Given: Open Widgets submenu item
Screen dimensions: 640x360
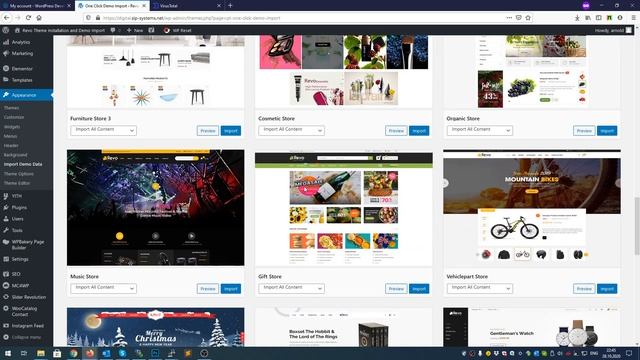Looking at the screenshot, I should (12, 127).
